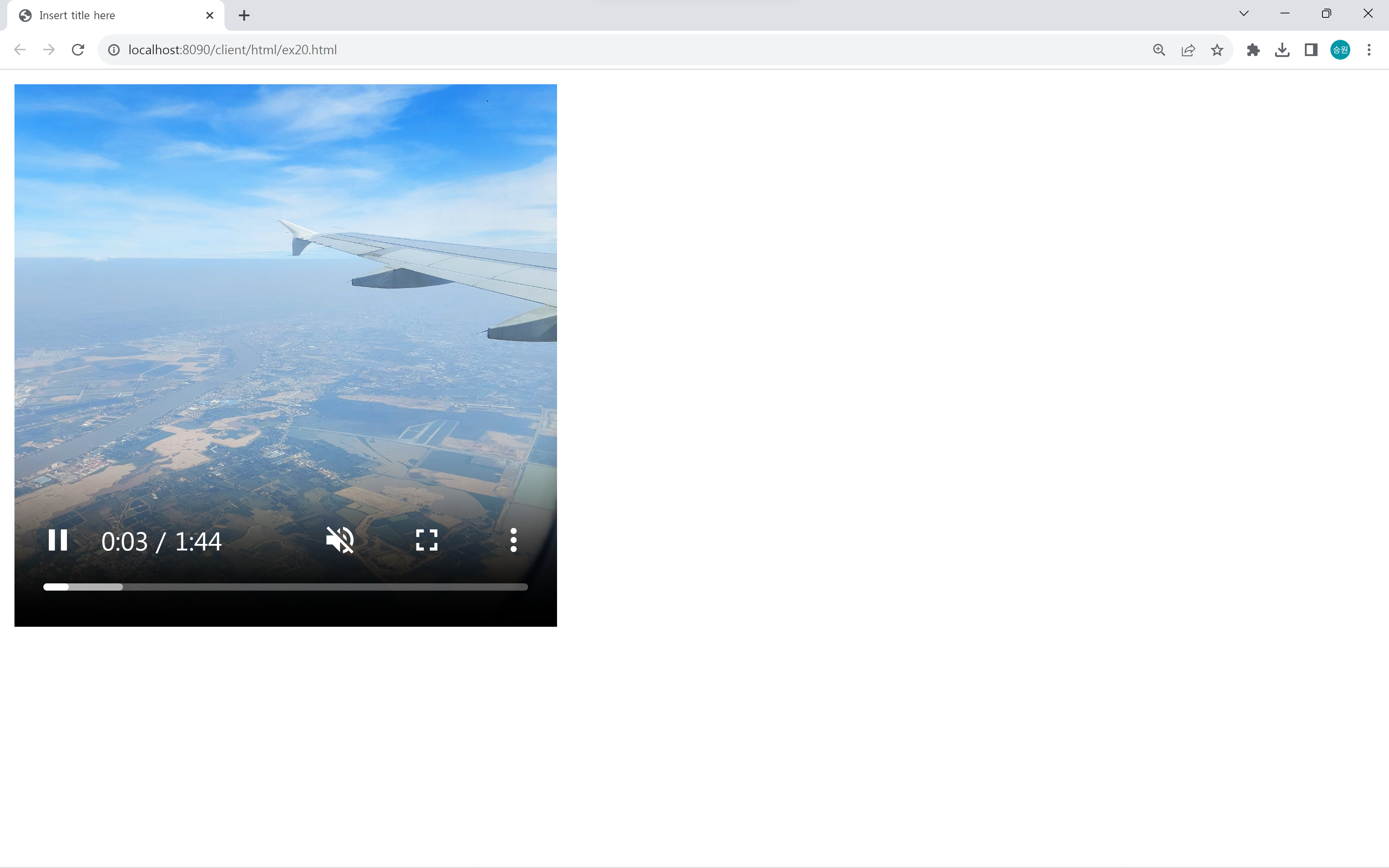The width and height of the screenshot is (1389, 868).
Task: Pause the playing video
Action: (x=58, y=540)
